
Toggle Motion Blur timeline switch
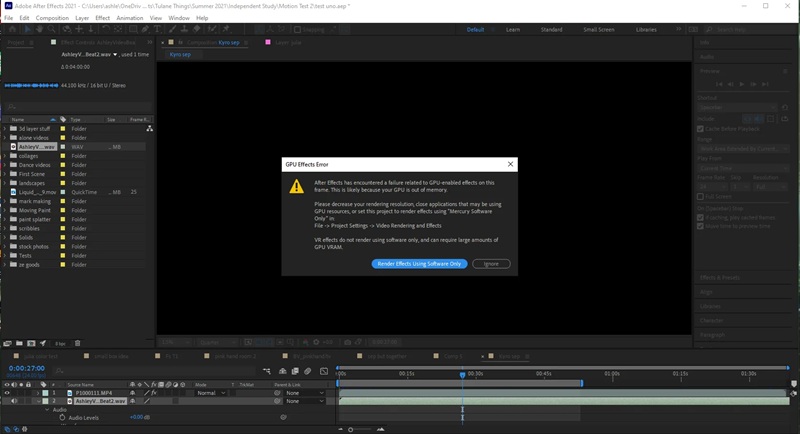pyautogui.click(x=307, y=371)
